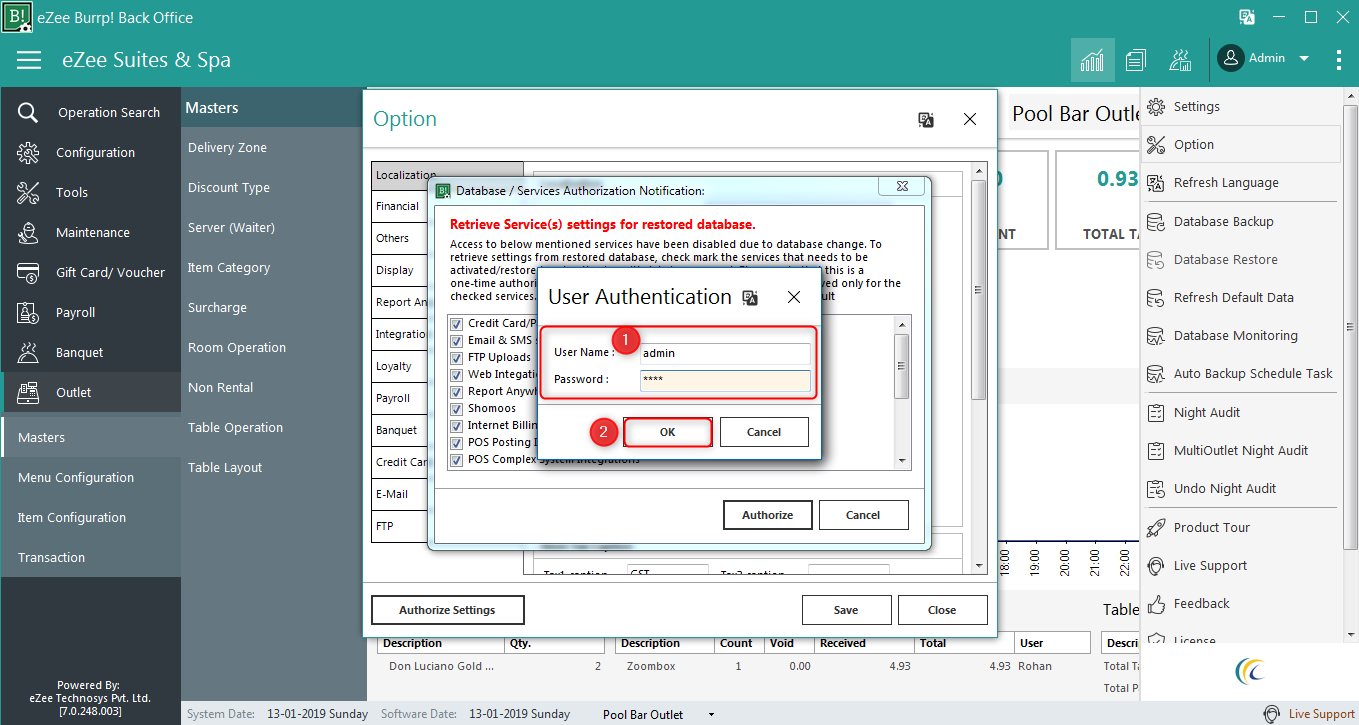
Task: Click the Refresh Language icon
Action: pyautogui.click(x=1157, y=183)
